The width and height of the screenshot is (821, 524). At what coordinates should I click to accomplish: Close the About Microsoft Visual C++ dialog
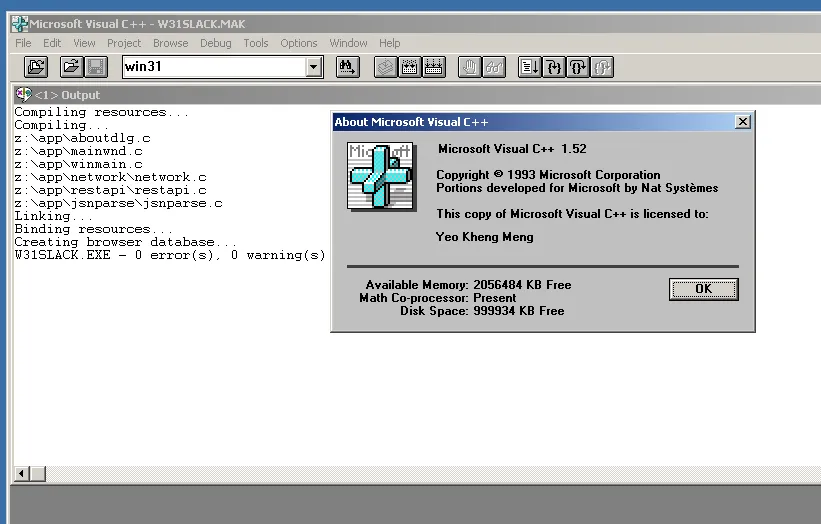(x=742, y=122)
